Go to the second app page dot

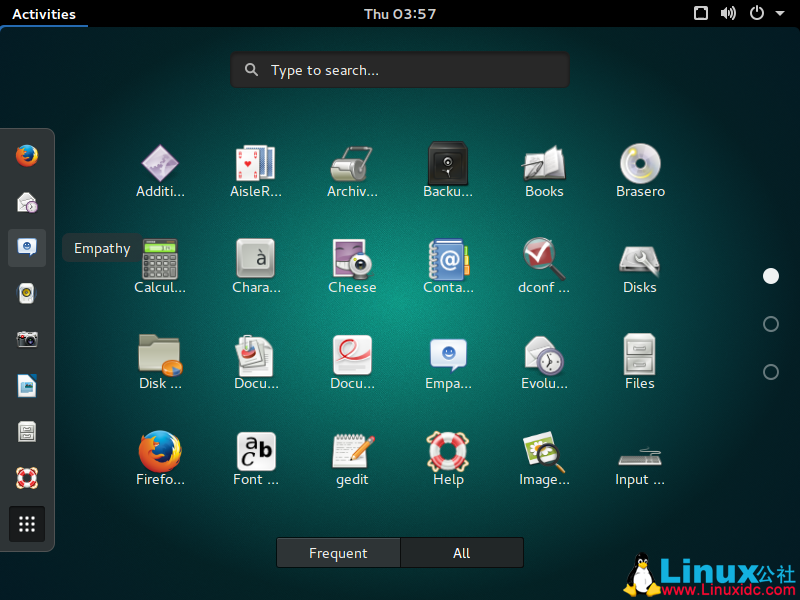(x=771, y=324)
